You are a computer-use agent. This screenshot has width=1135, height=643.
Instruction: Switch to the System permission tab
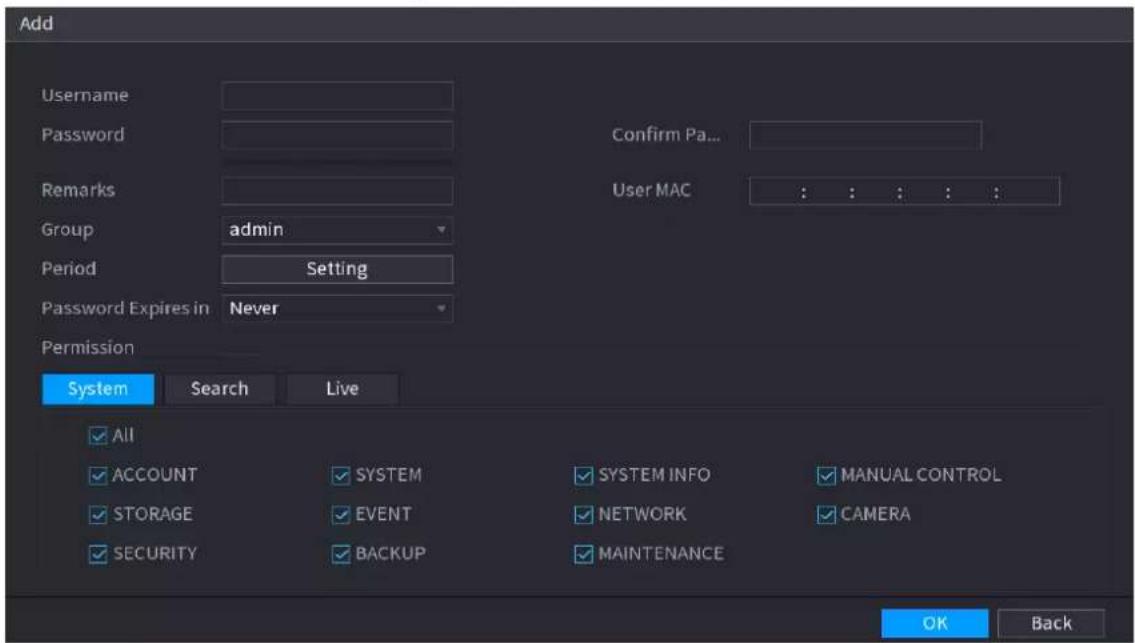click(x=98, y=389)
